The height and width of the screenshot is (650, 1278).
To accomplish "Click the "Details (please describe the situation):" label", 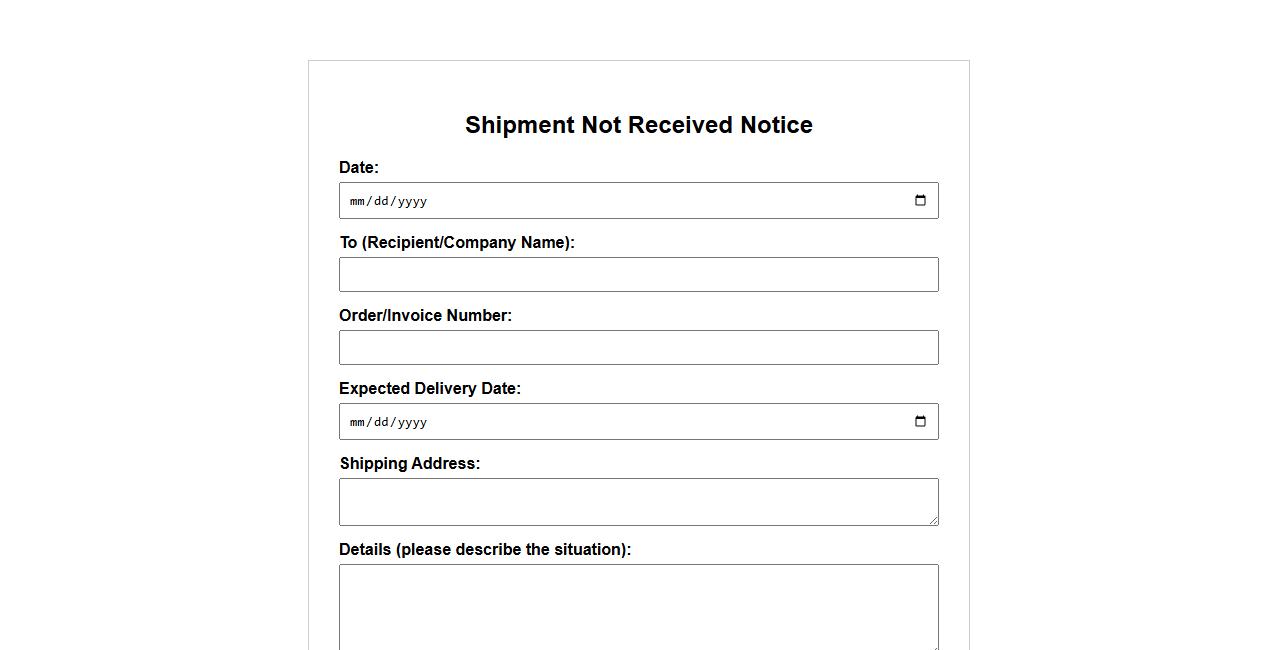I will [485, 550].
